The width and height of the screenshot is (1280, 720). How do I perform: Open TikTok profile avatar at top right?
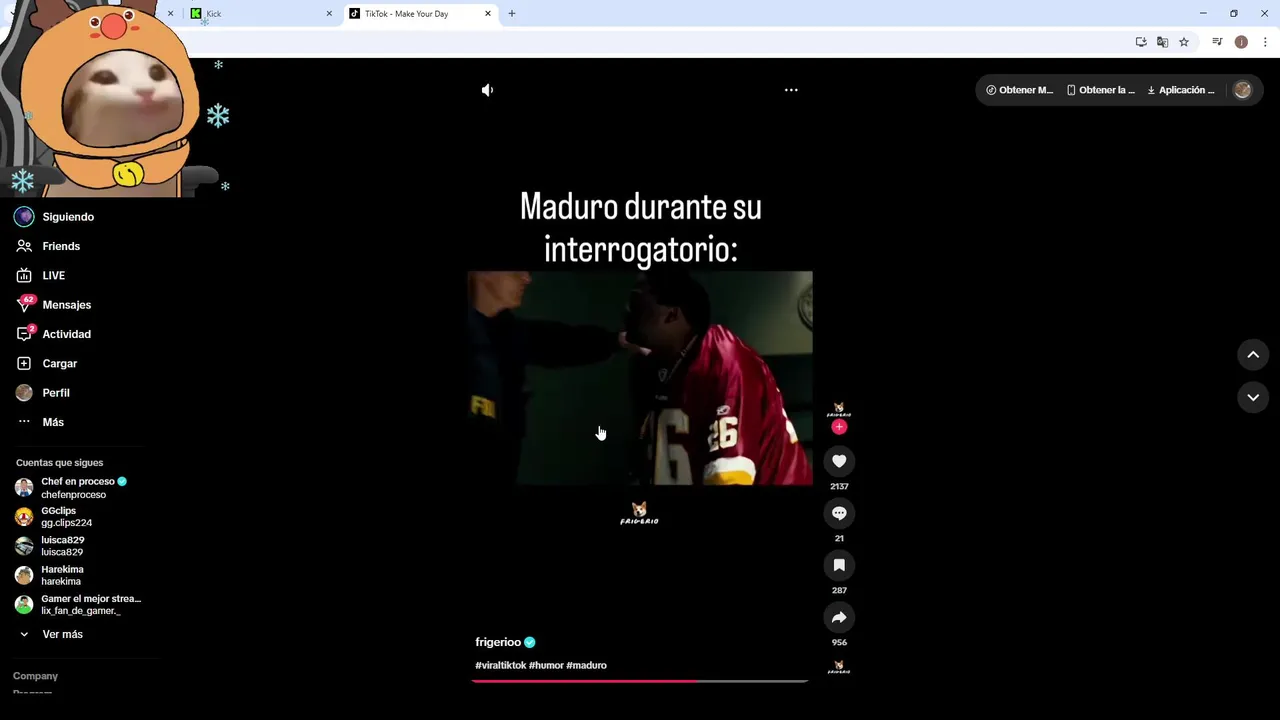[1243, 90]
